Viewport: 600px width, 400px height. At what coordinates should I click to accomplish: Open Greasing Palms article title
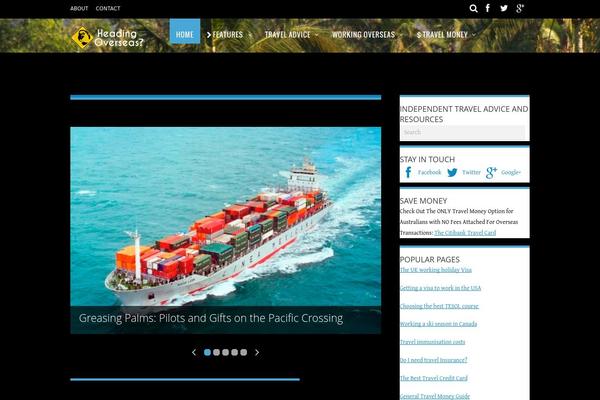point(211,318)
